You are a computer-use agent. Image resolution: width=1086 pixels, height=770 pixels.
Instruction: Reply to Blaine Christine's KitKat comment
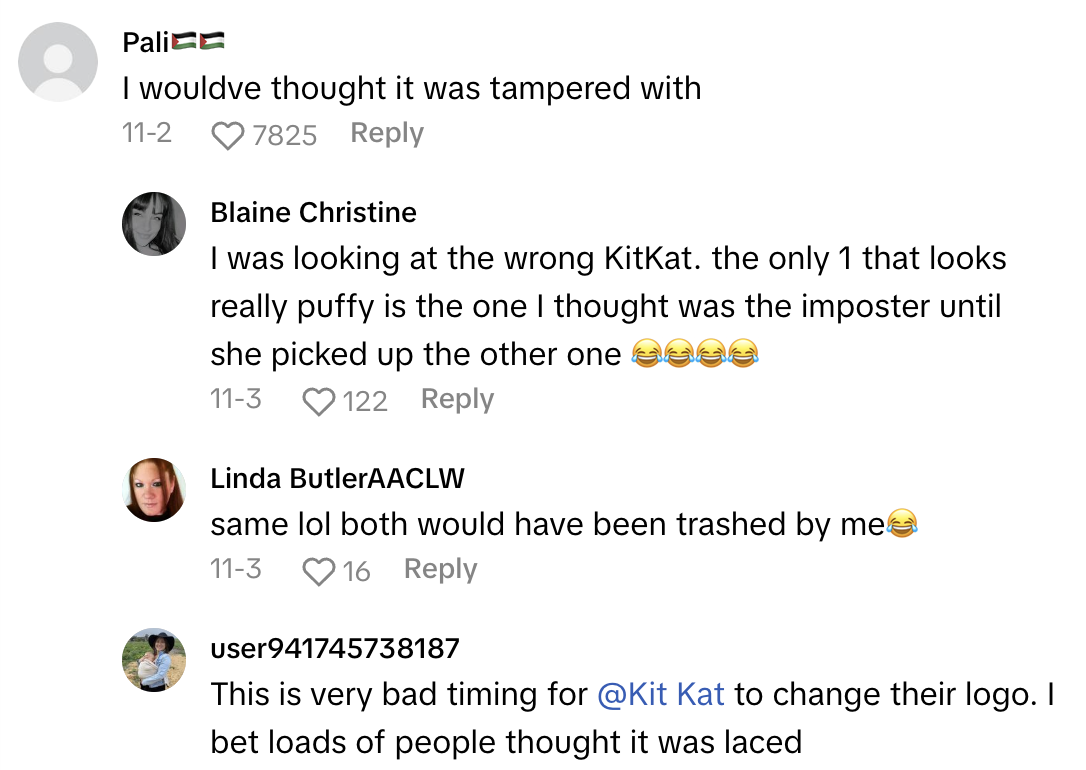point(457,399)
